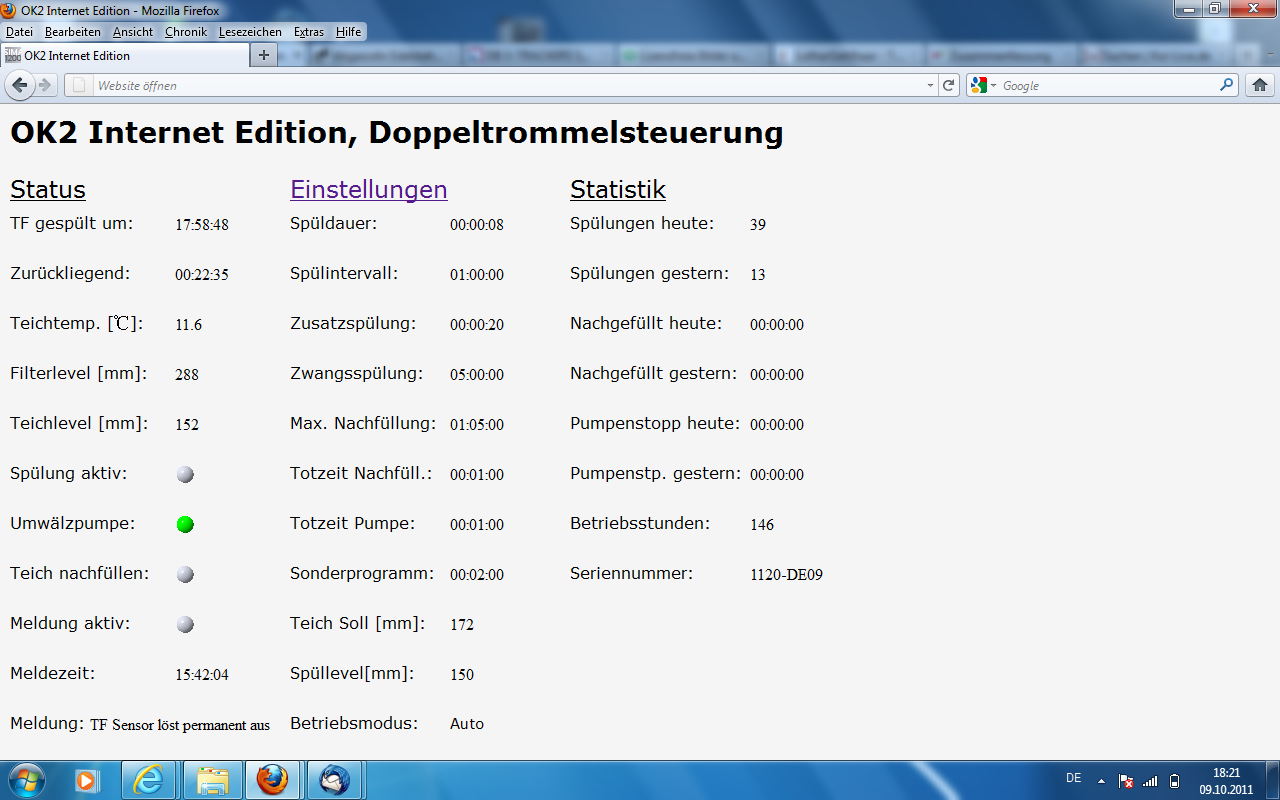This screenshot has width=1280, height=800.
Task: Click the Teich nachfüllen status indicator
Action: pyautogui.click(x=185, y=574)
